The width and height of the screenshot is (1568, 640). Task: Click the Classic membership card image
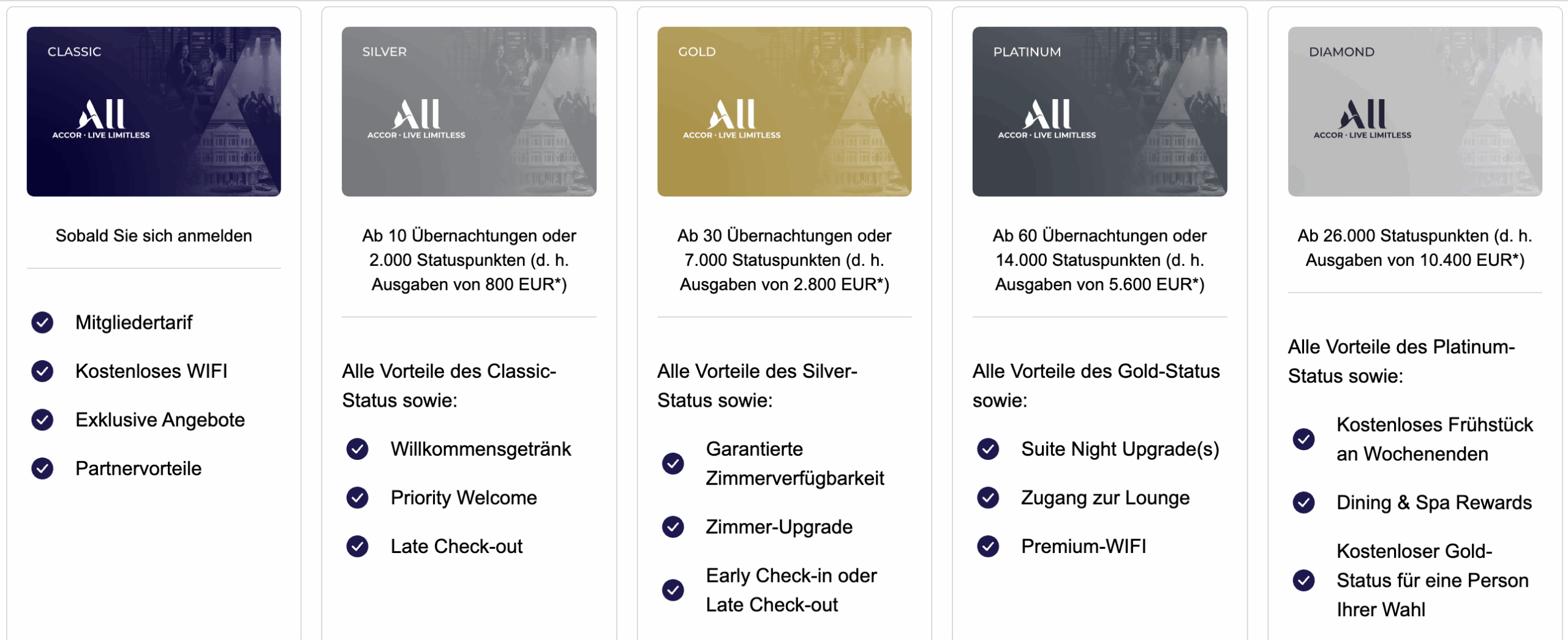pos(154,111)
